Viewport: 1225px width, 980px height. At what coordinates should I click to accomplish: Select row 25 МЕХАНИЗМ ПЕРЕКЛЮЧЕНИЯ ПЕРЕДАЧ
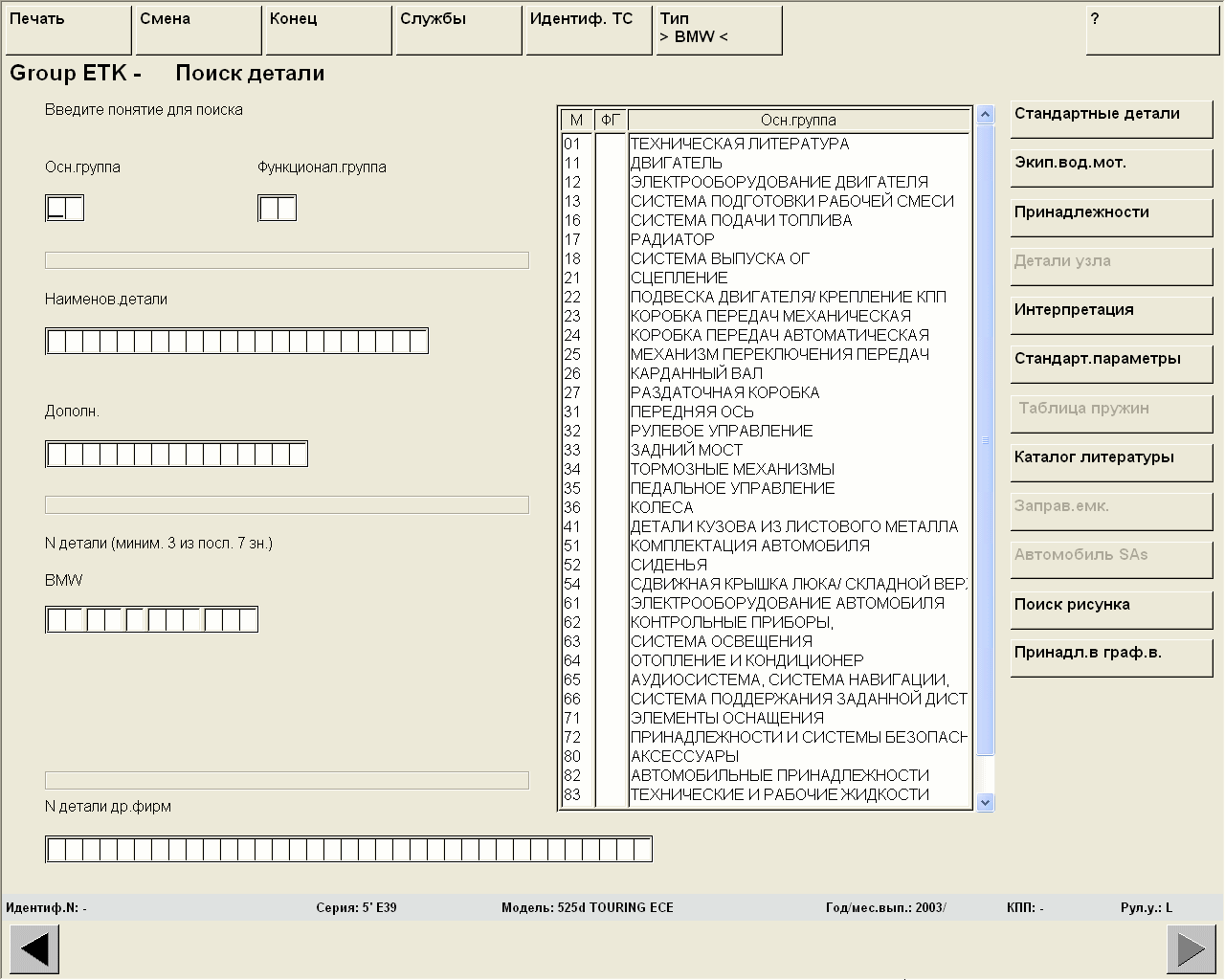(765, 354)
